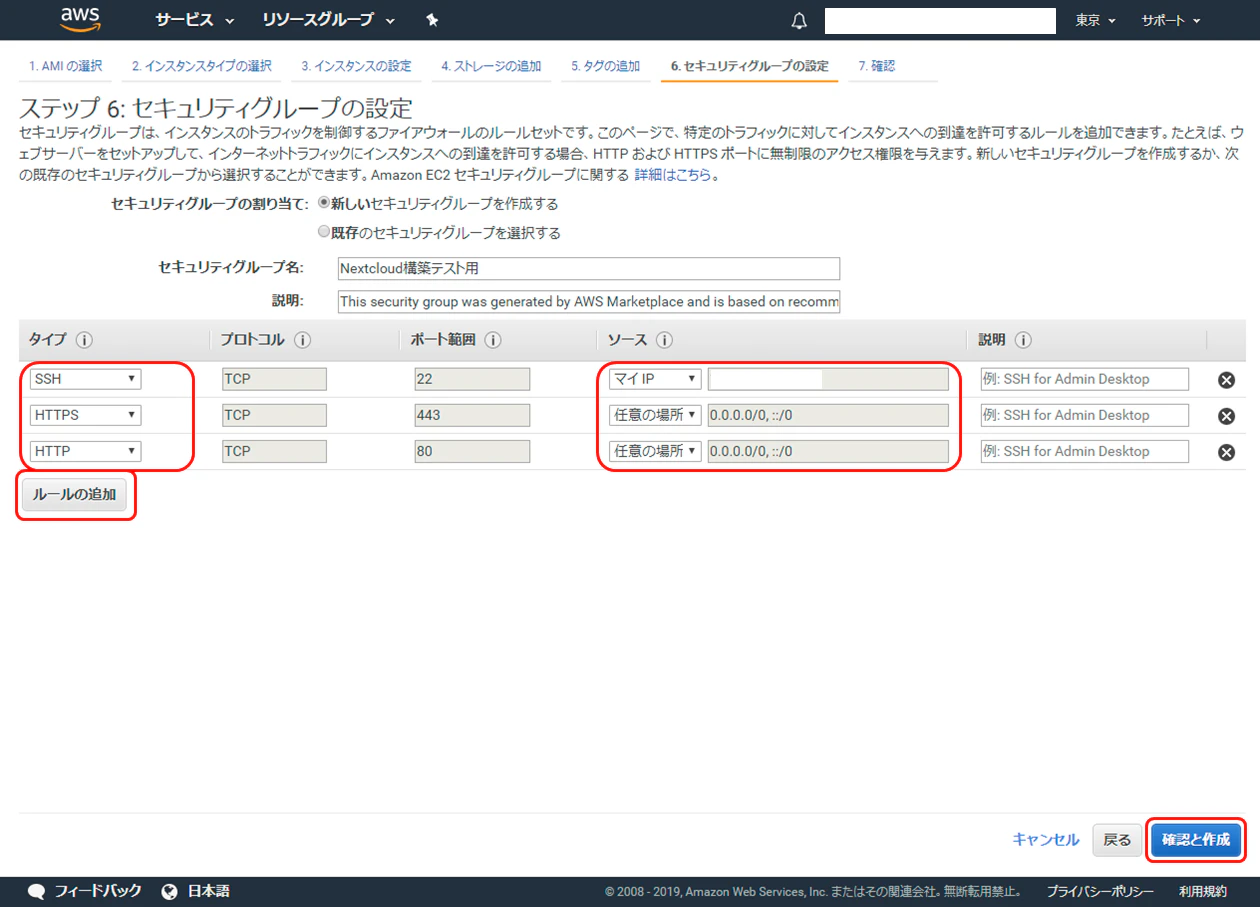Expand the リソースグループ menu
Viewport: 1260px width, 907px height.
coord(329,20)
